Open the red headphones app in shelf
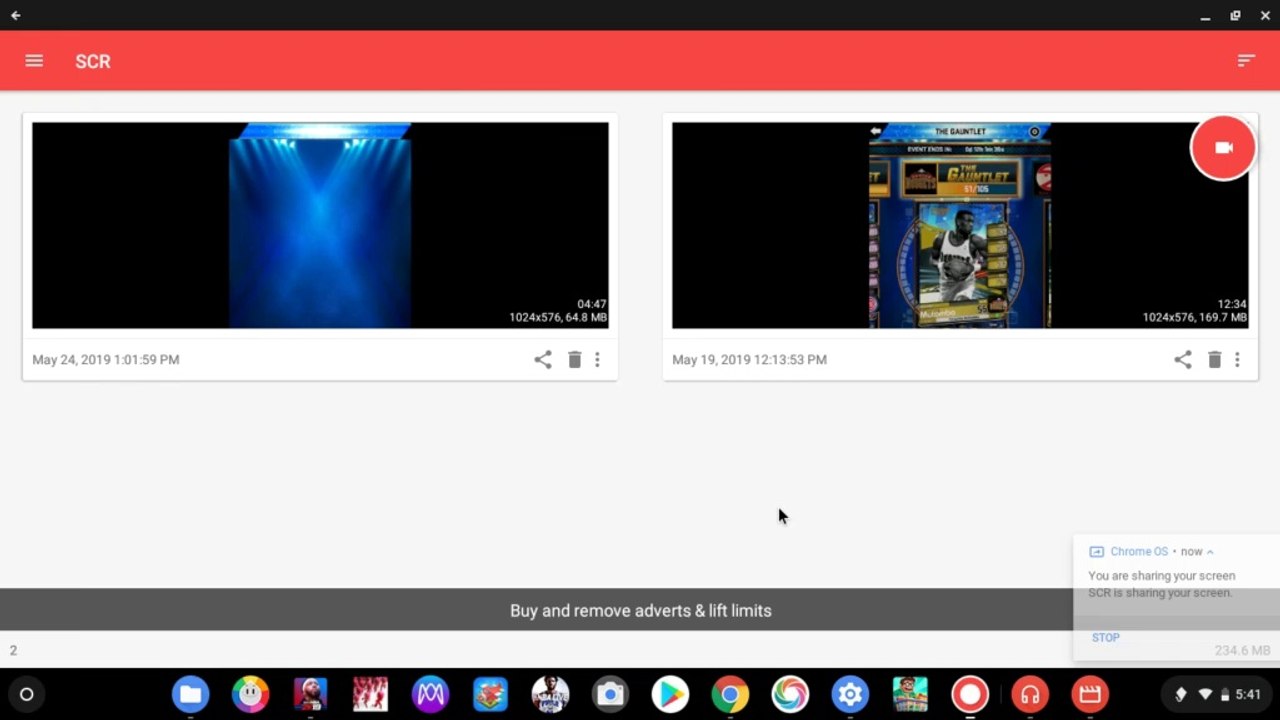This screenshot has height=720, width=1280. coord(1030,694)
